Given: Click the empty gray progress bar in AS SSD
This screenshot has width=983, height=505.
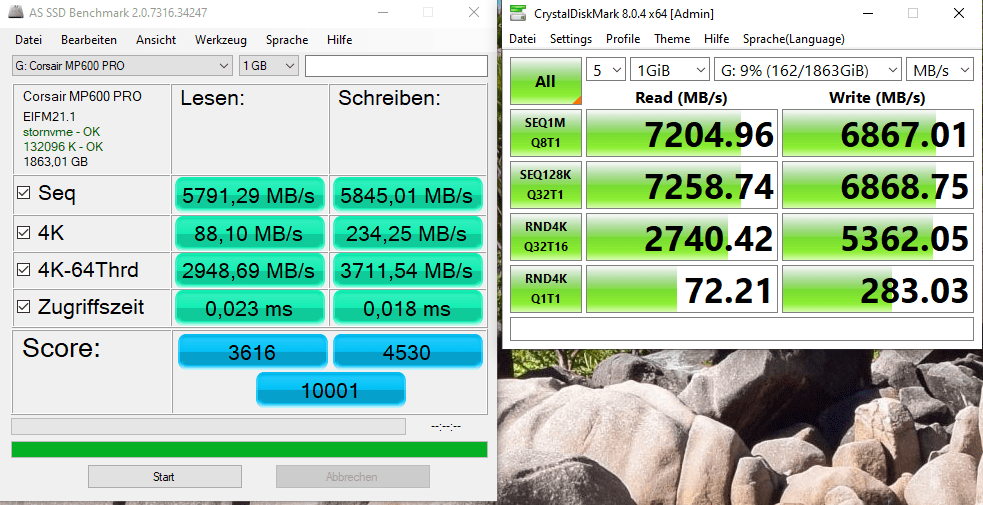Looking at the screenshot, I should (208, 427).
